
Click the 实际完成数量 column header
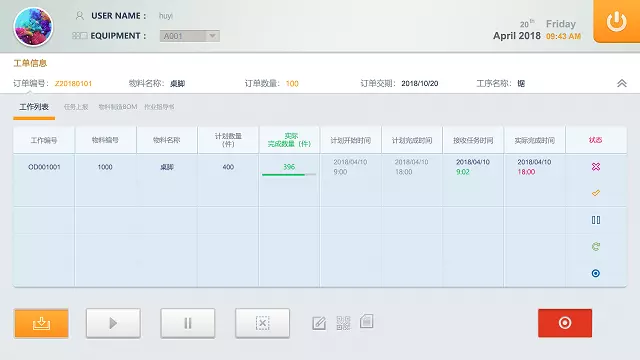pyautogui.click(x=289, y=140)
